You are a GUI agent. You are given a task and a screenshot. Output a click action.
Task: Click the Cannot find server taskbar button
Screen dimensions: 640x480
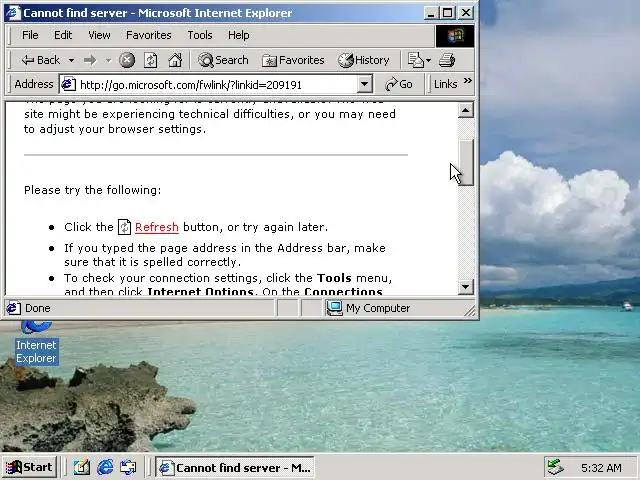click(x=235, y=467)
